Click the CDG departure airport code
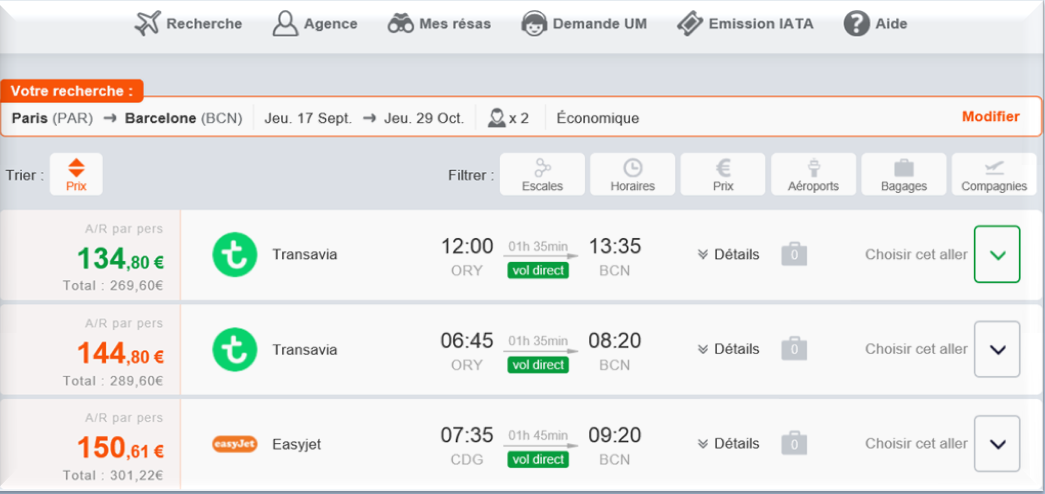Image resolution: width=1045 pixels, height=494 pixels. coord(467,460)
